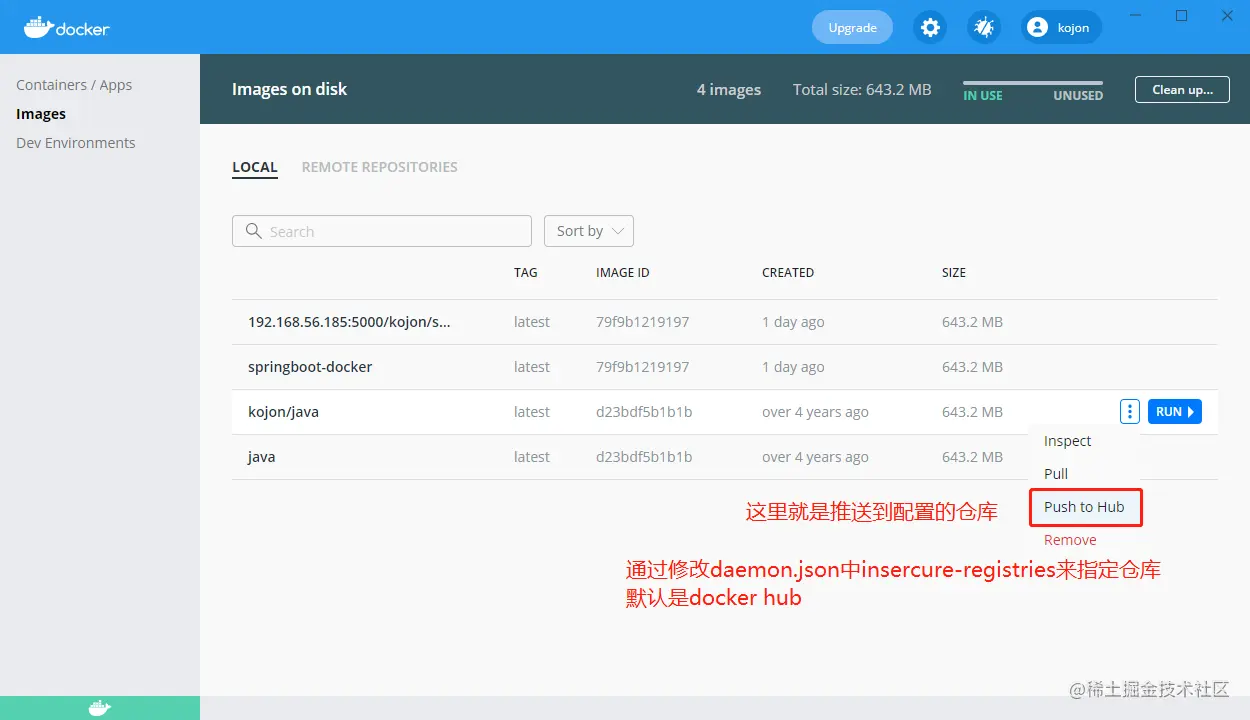Screen dimensions: 1250x720
Task: Click the CREATED column header
Action: click(x=788, y=272)
